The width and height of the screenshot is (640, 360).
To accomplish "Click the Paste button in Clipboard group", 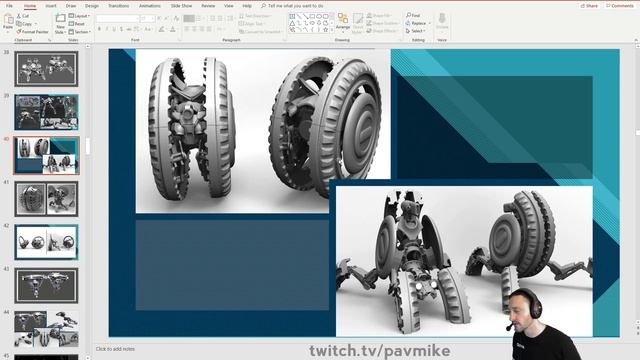I will click(x=8, y=23).
